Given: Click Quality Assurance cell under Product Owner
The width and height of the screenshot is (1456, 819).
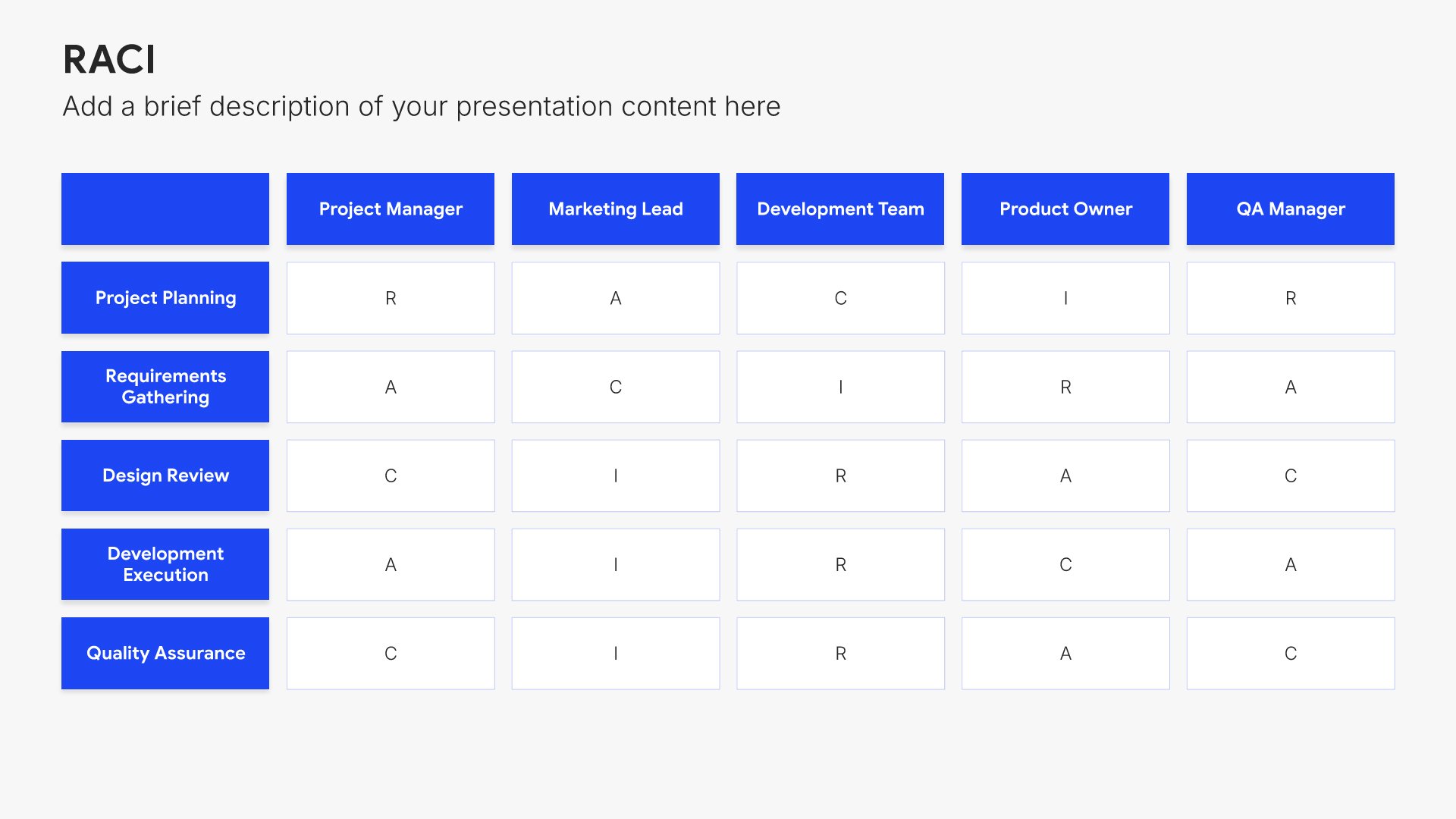Looking at the screenshot, I should 1065,653.
